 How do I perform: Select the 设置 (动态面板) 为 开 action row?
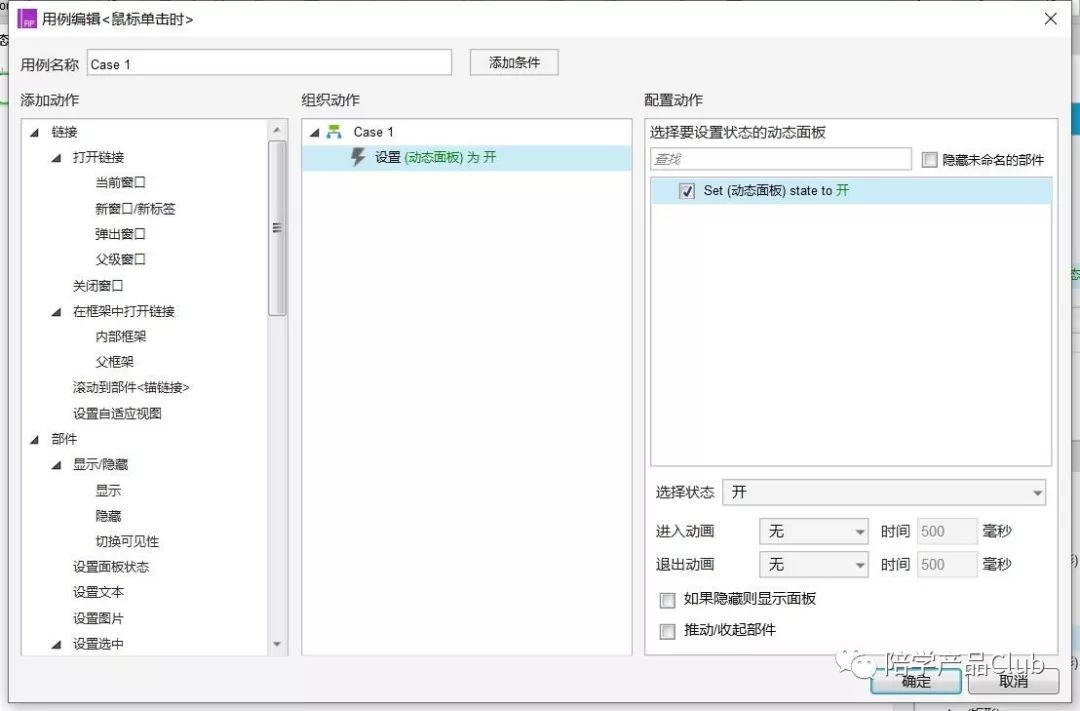pyautogui.click(x=466, y=158)
